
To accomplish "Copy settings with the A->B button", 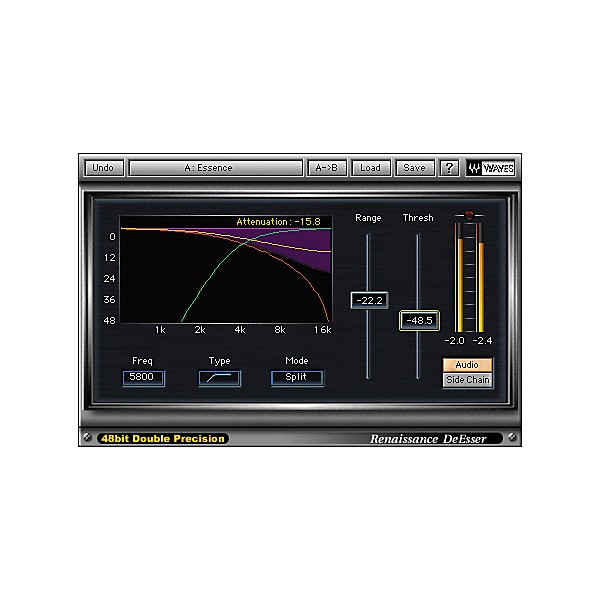I will (327, 168).
